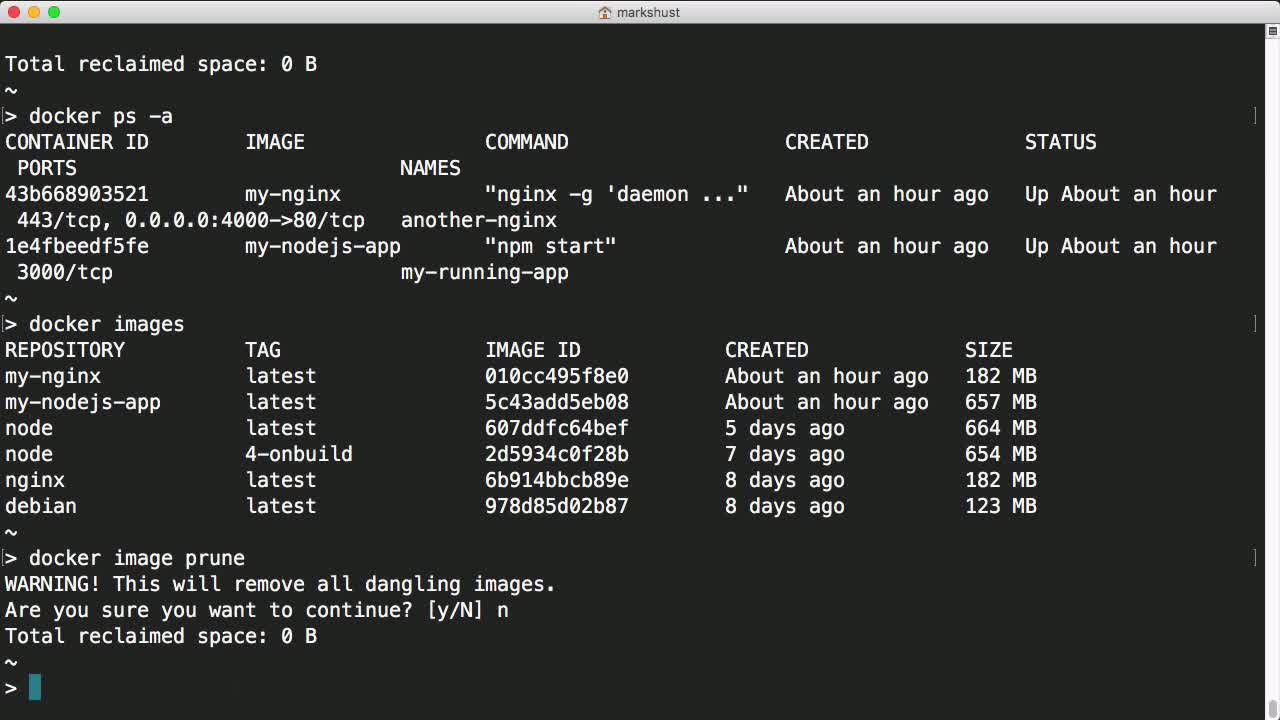Click the 654 MB size value
Viewport: 1280px width, 720px height.
pyautogui.click(x=1001, y=454)
